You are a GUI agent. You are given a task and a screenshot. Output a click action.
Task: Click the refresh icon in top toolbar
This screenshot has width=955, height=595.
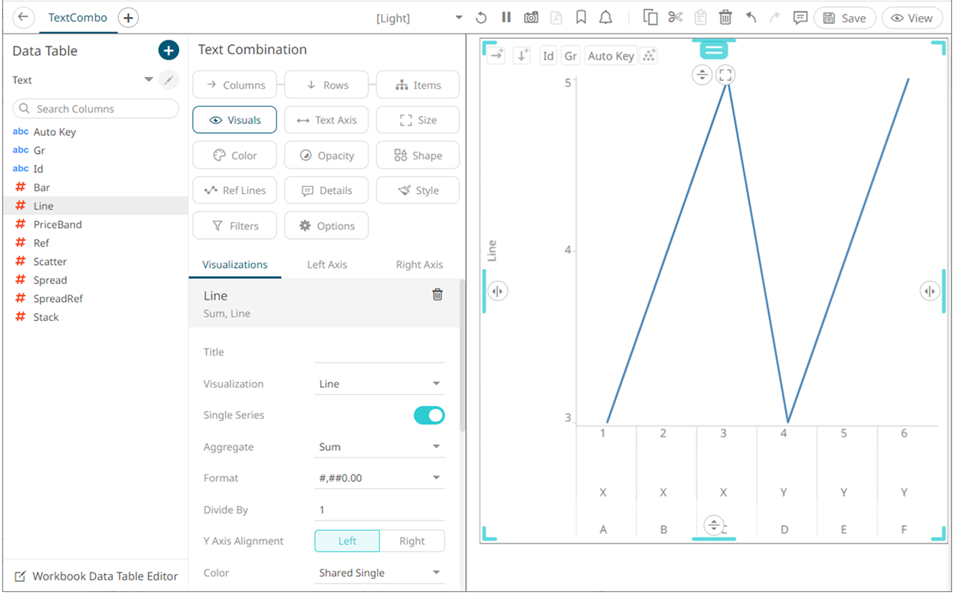point(481,18)
